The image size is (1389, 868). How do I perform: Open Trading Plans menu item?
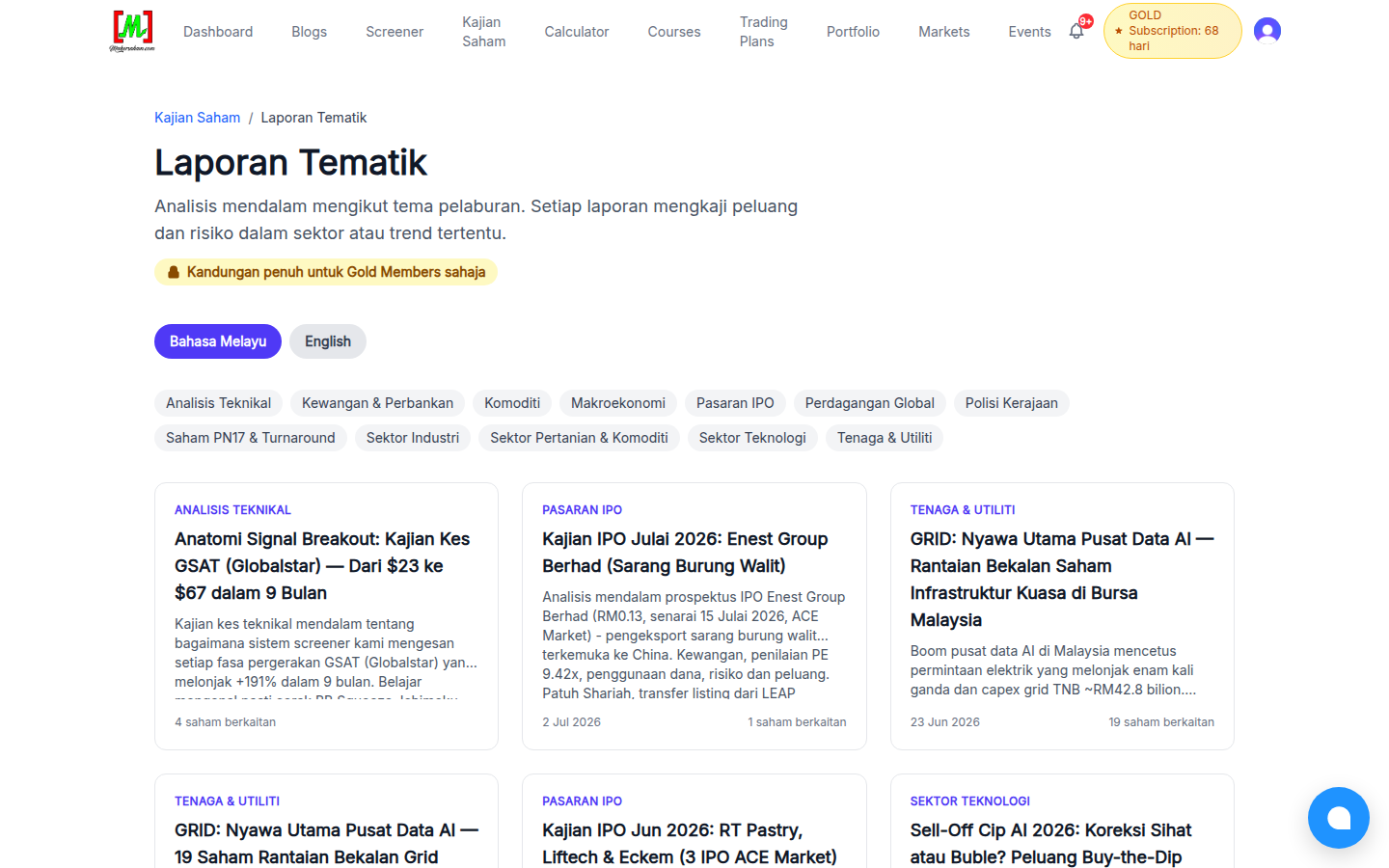coord(764,32)
